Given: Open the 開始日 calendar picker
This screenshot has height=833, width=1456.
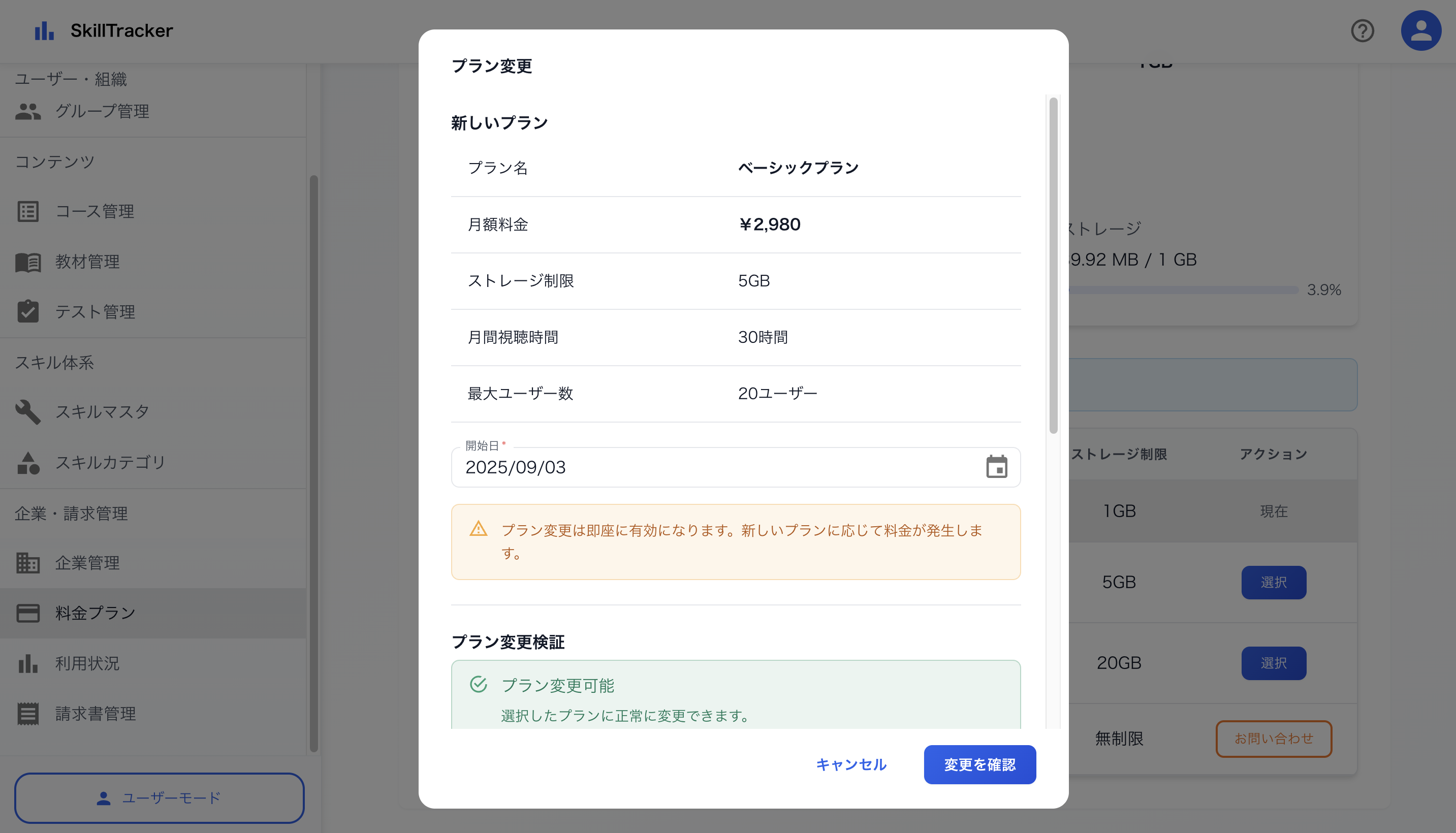Looking at the screenshot, I should point(998,467).
